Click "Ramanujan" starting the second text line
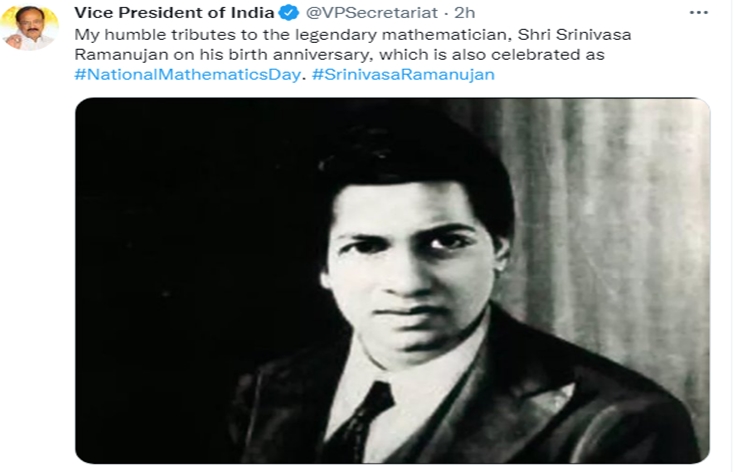The width and height of the screenshot is (750, 472). click(111, 55)
